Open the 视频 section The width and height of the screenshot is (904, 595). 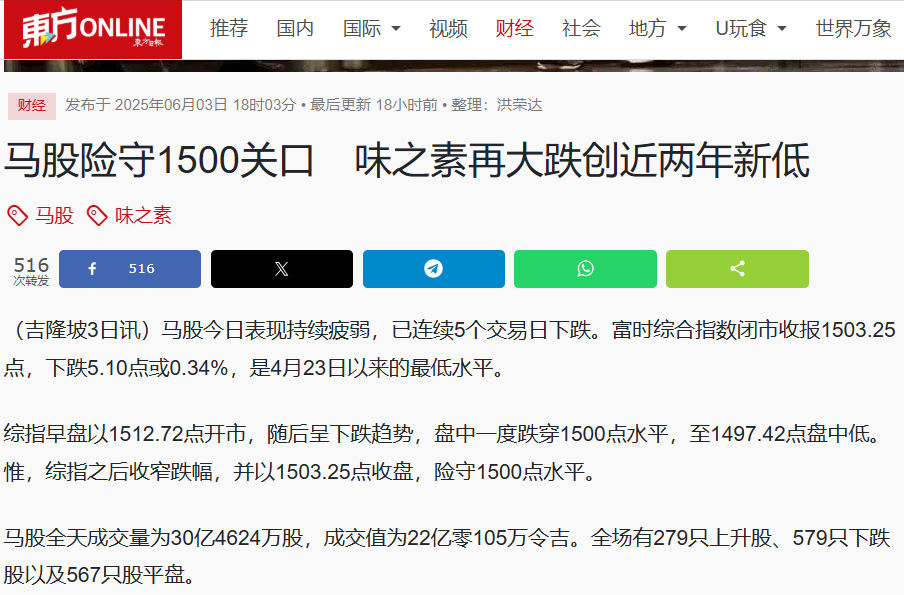(449, 28)
